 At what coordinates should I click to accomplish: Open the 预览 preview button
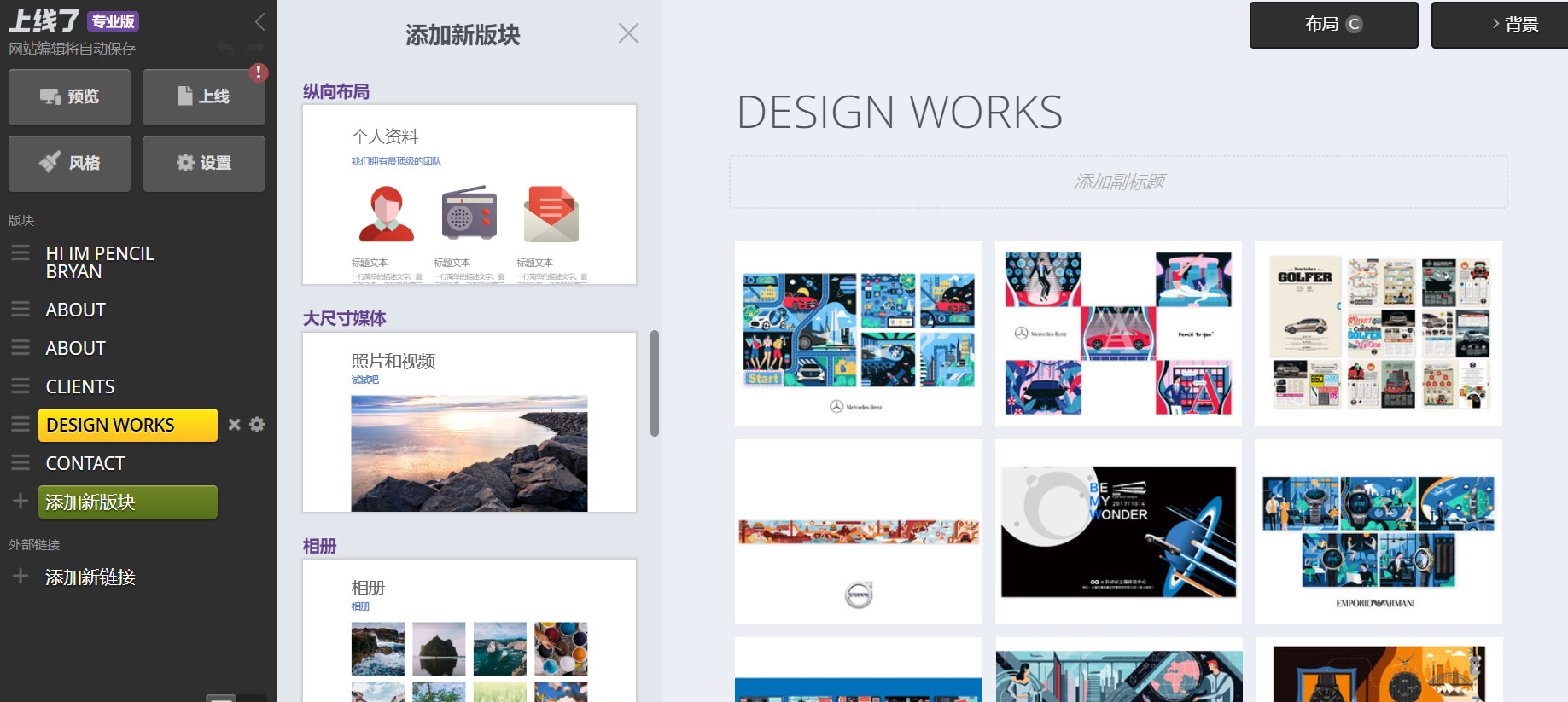(69, 97)
